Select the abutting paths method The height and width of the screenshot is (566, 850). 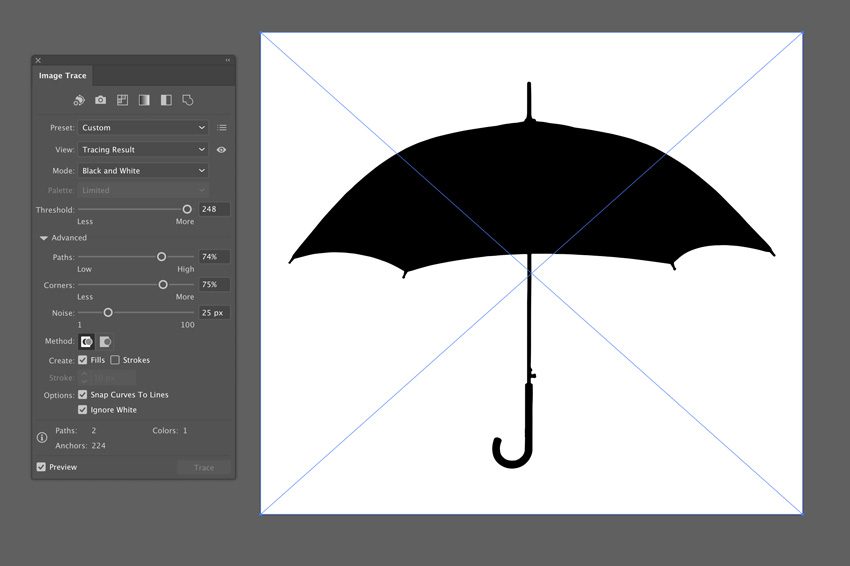tap(87, 342)
